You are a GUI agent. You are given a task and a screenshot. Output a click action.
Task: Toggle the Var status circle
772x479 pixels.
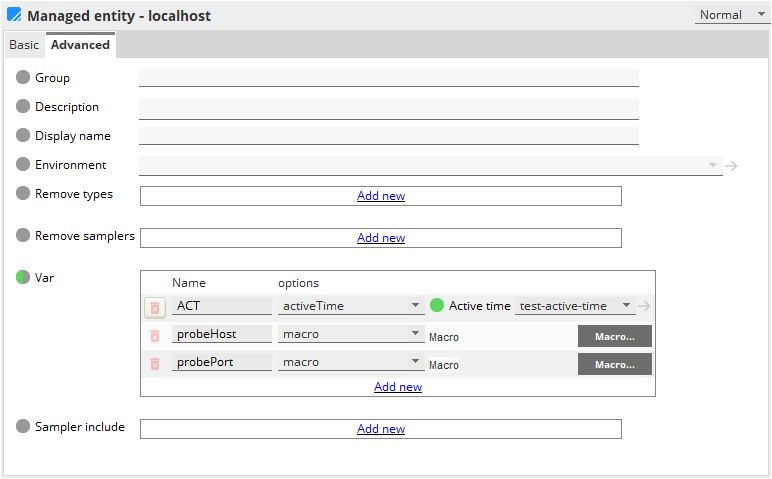pyautogui.click(x=23, y=277)
